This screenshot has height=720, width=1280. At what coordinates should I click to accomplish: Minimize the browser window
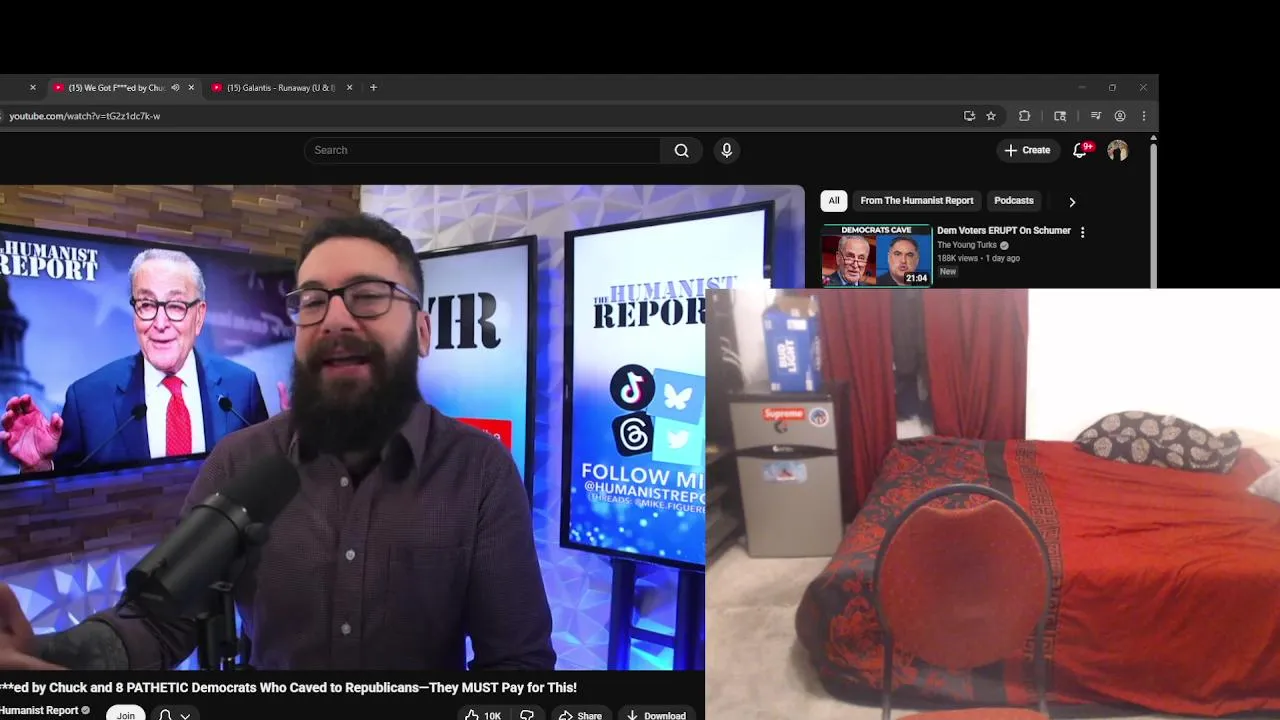tap(1081, 88)
